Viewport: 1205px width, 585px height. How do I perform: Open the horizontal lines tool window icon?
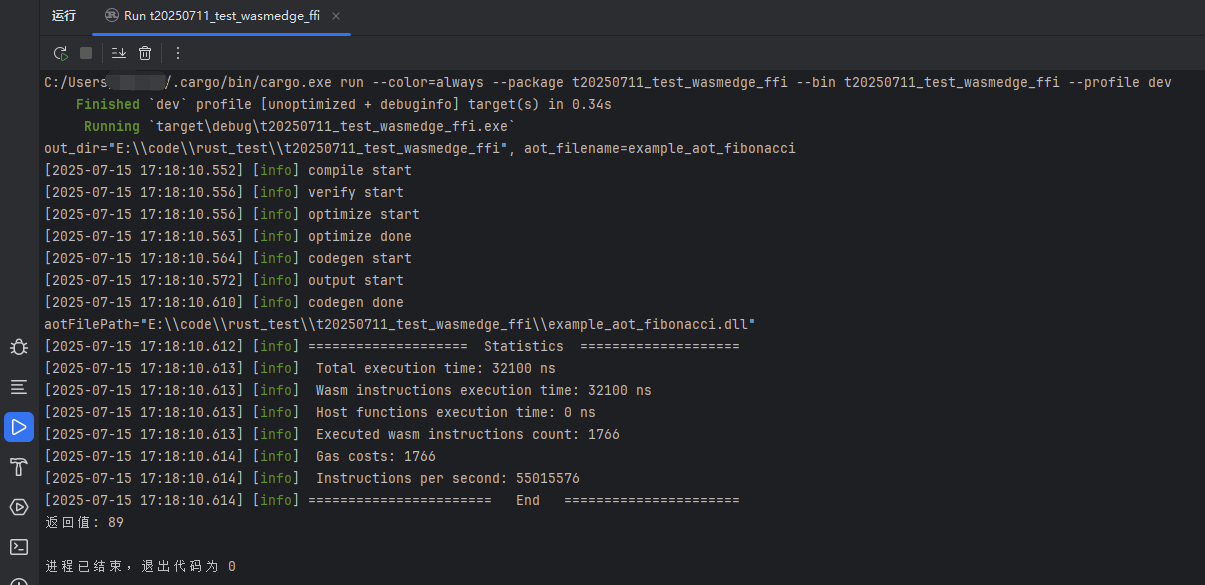19,386
